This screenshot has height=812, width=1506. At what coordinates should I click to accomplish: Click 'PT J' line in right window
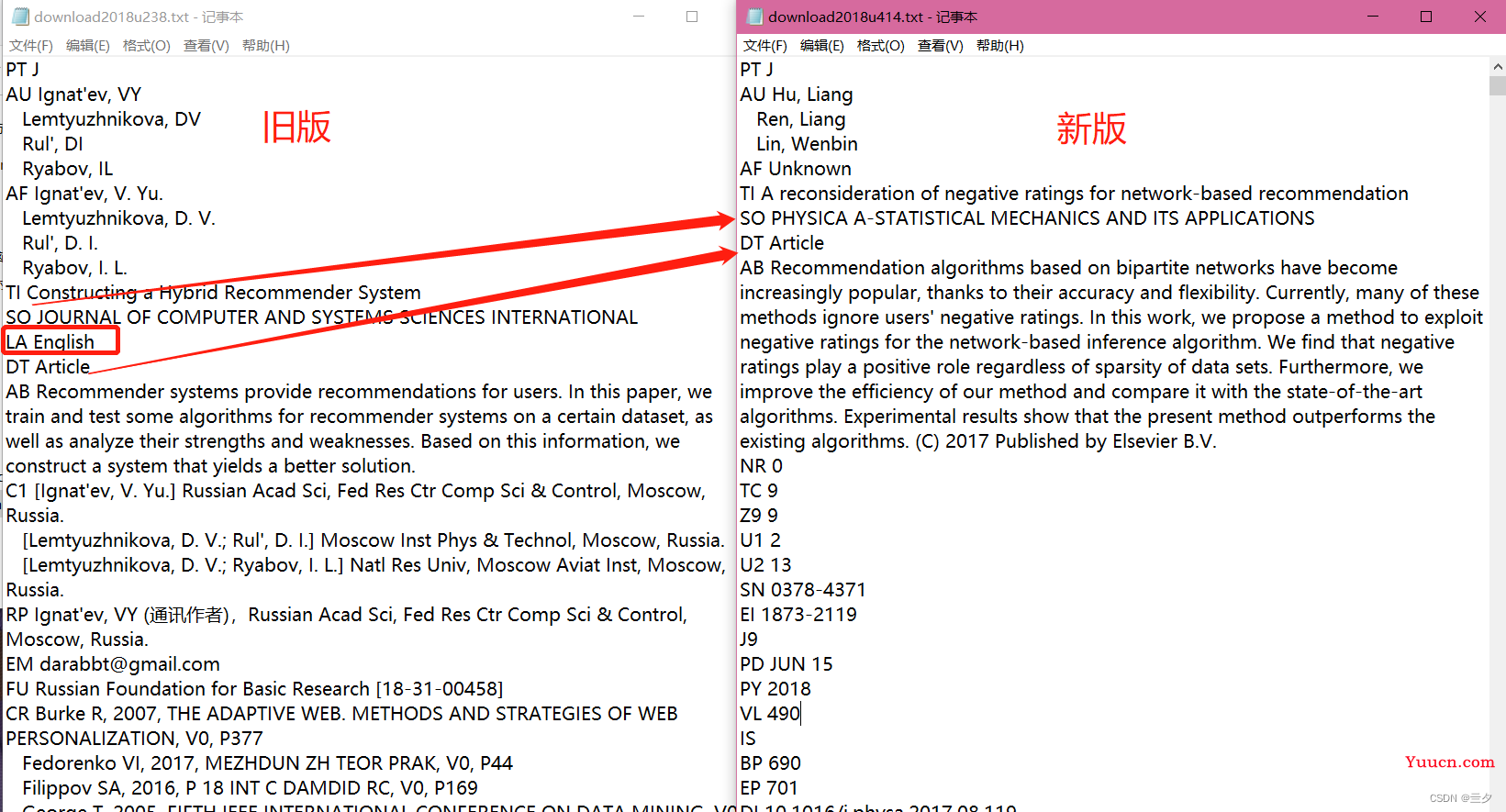(756, 70)
